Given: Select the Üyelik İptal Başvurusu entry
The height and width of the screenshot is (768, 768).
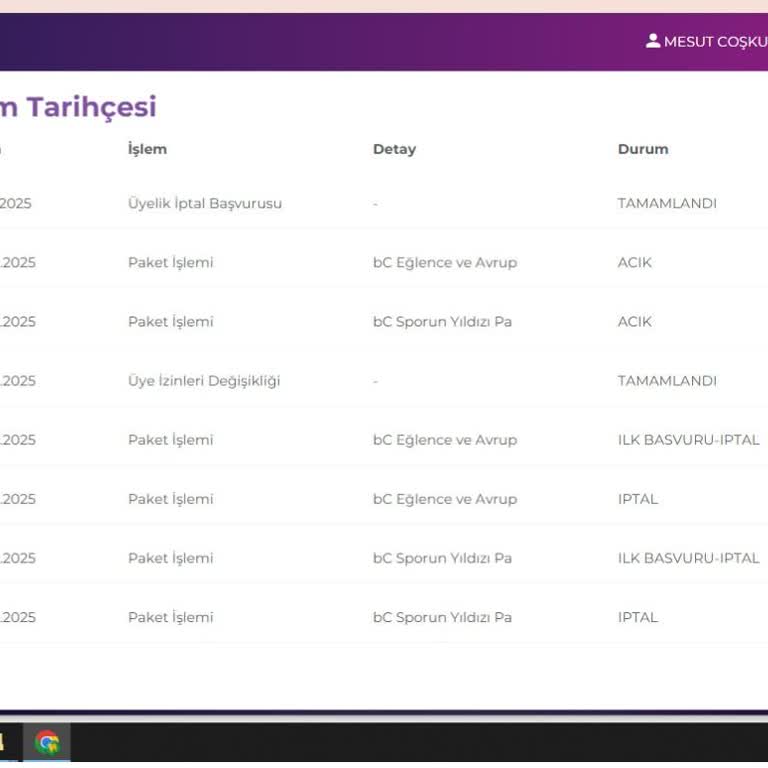Looking at the screenshot, I should coord(205,203).
